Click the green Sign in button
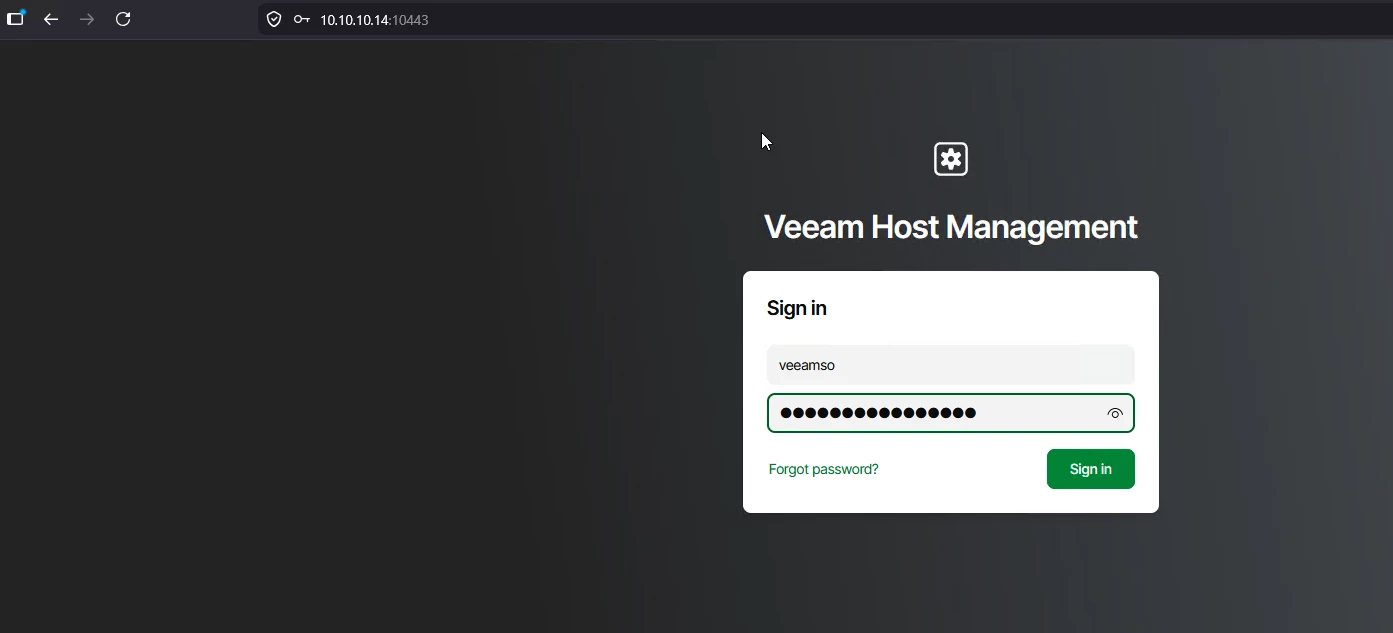The image size is (1393, 633). [1091, 469]
